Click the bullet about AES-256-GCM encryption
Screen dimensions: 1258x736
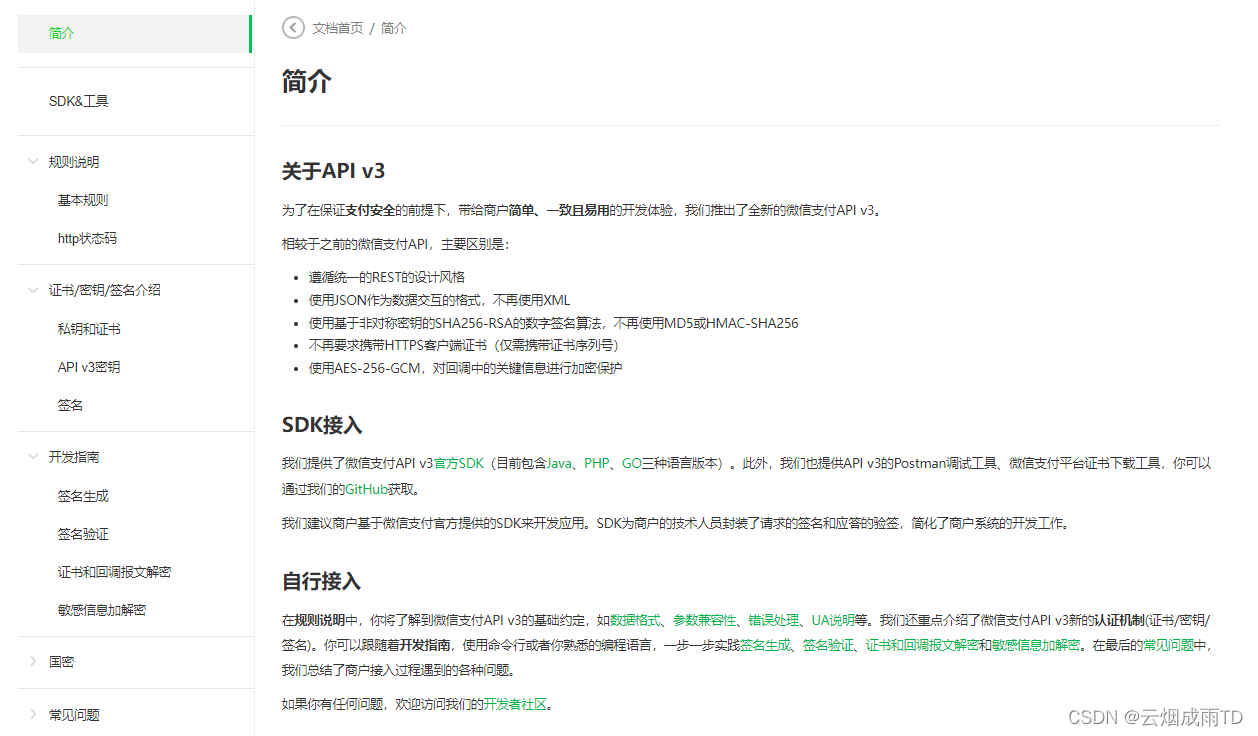click(x=466, y=368)
